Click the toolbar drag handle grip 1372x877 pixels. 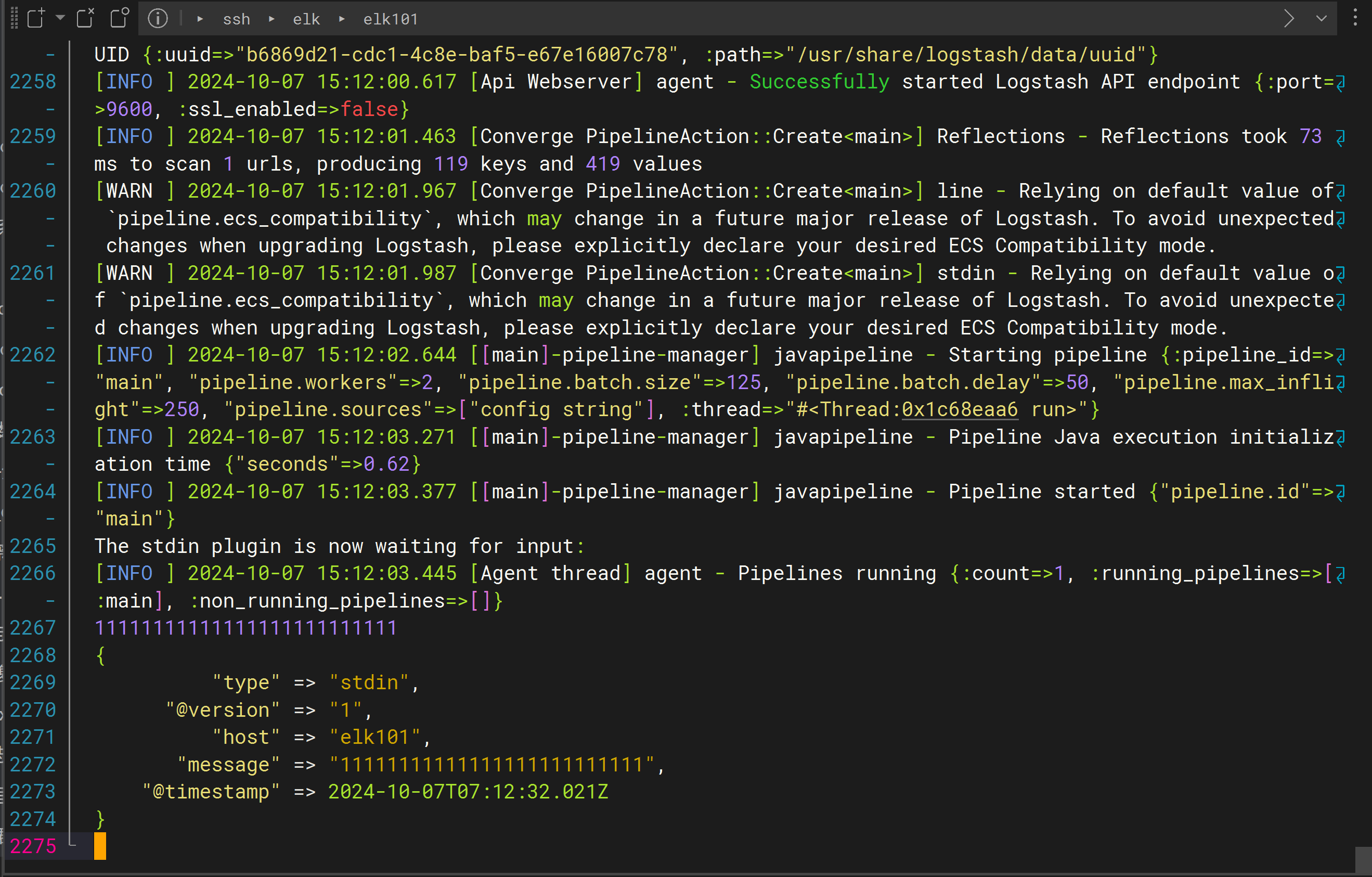coord(15,18)
